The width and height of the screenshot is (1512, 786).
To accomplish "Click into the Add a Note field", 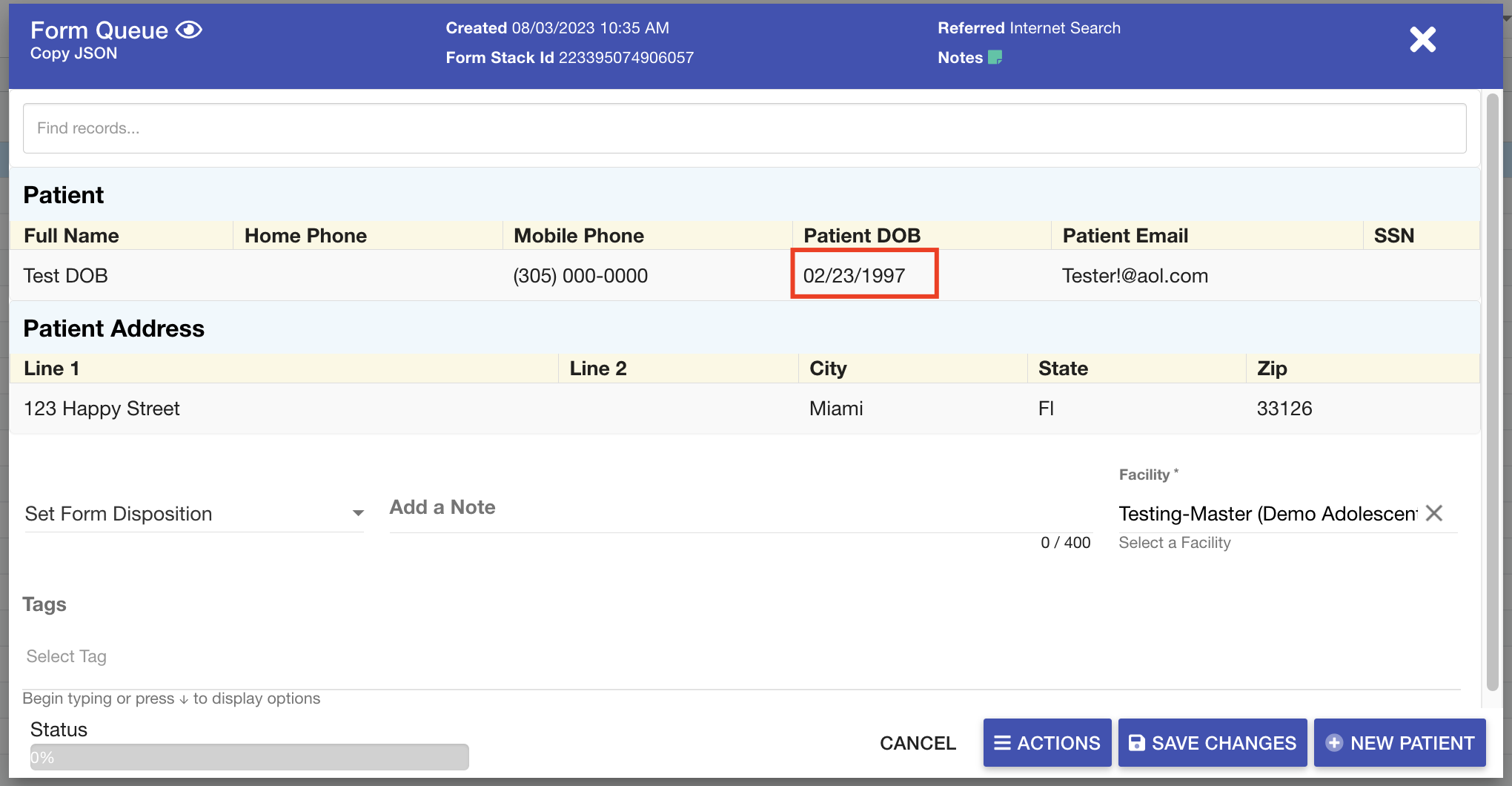I will click(741, 508).
